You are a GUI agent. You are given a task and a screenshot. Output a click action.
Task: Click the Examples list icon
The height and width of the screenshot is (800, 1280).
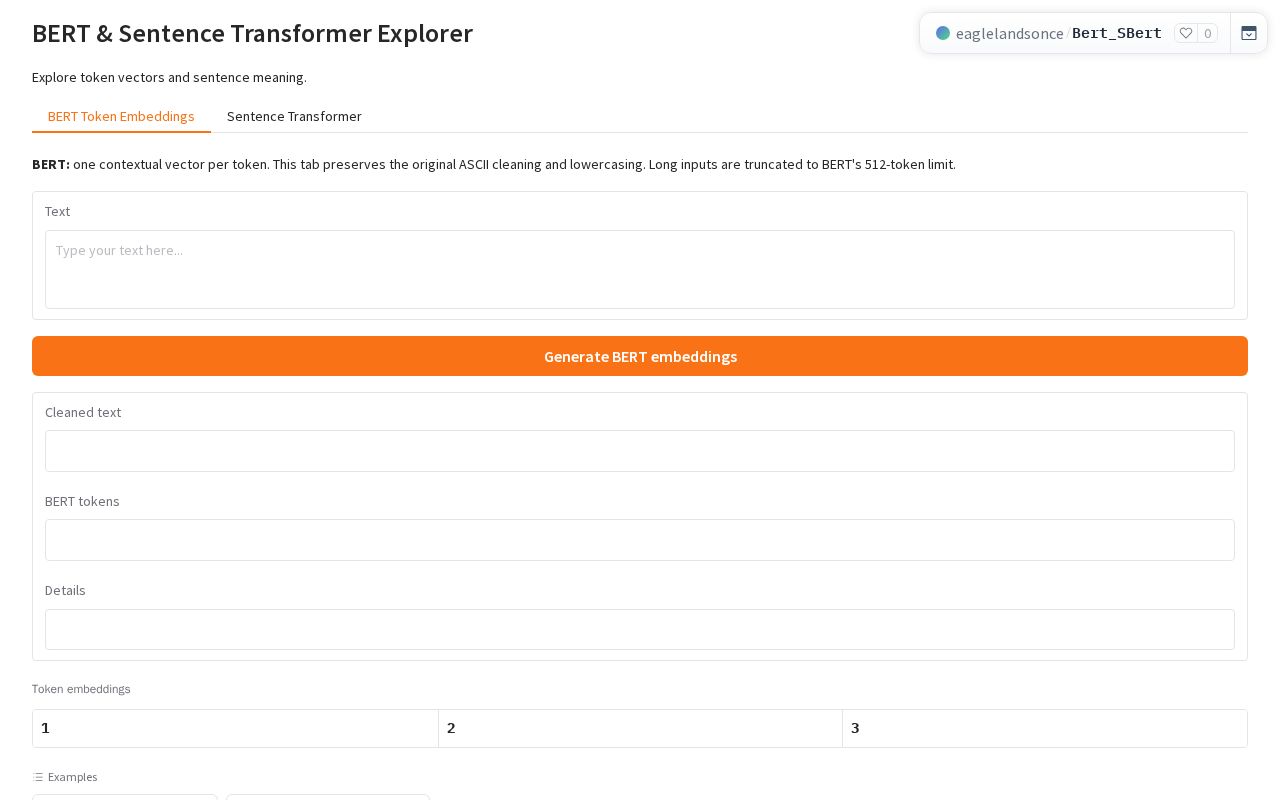click(38, 777)
